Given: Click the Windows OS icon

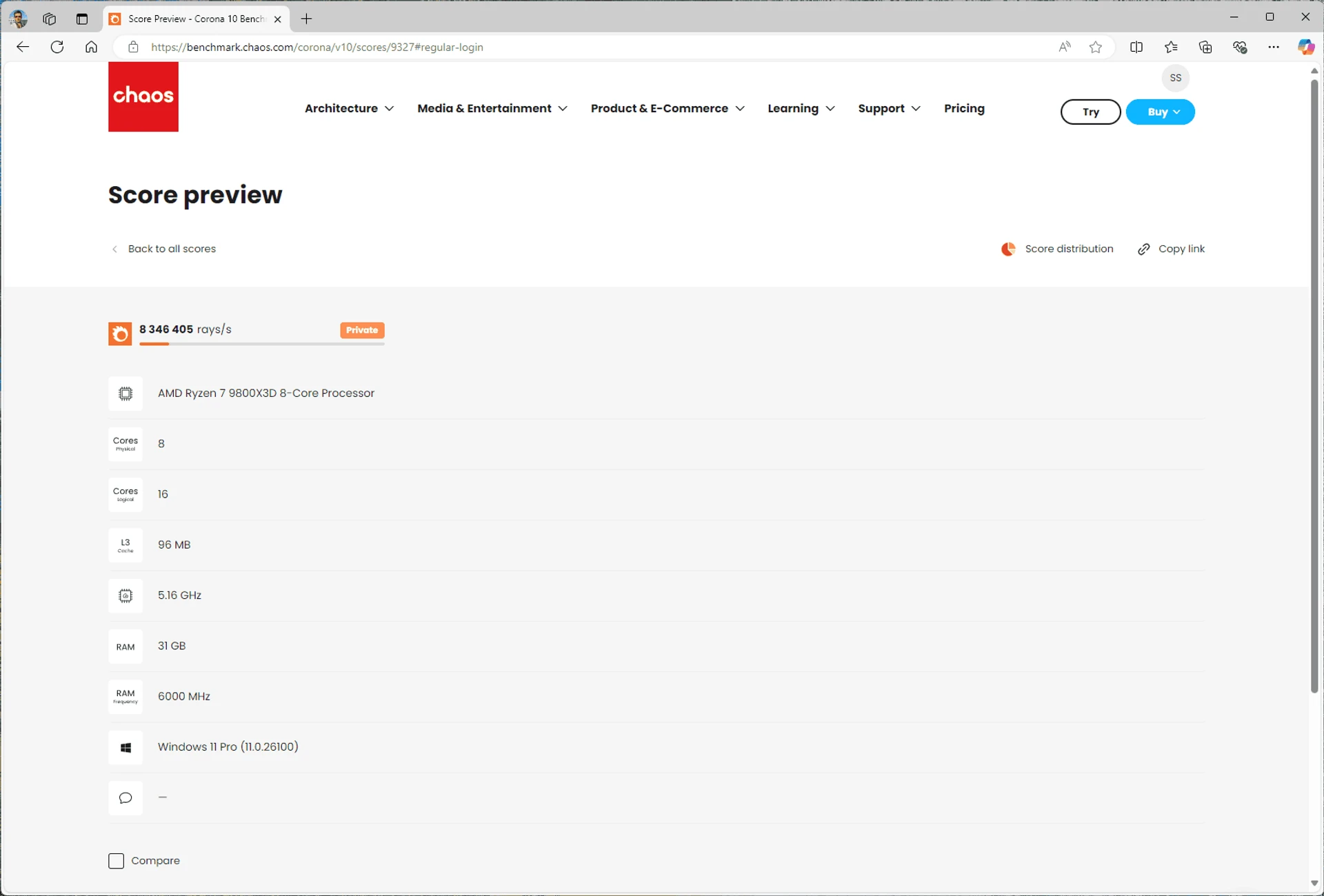Looking at the screenshot, I should pos(126,748).
